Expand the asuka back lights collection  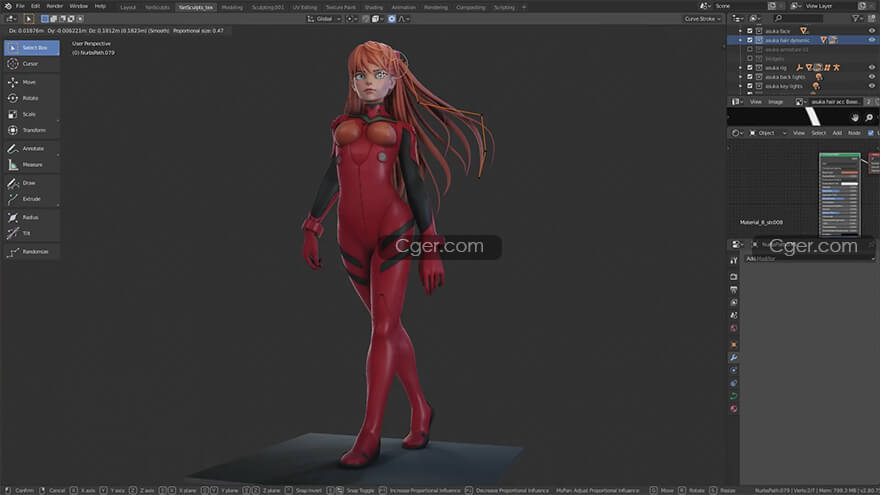(740, 77)
